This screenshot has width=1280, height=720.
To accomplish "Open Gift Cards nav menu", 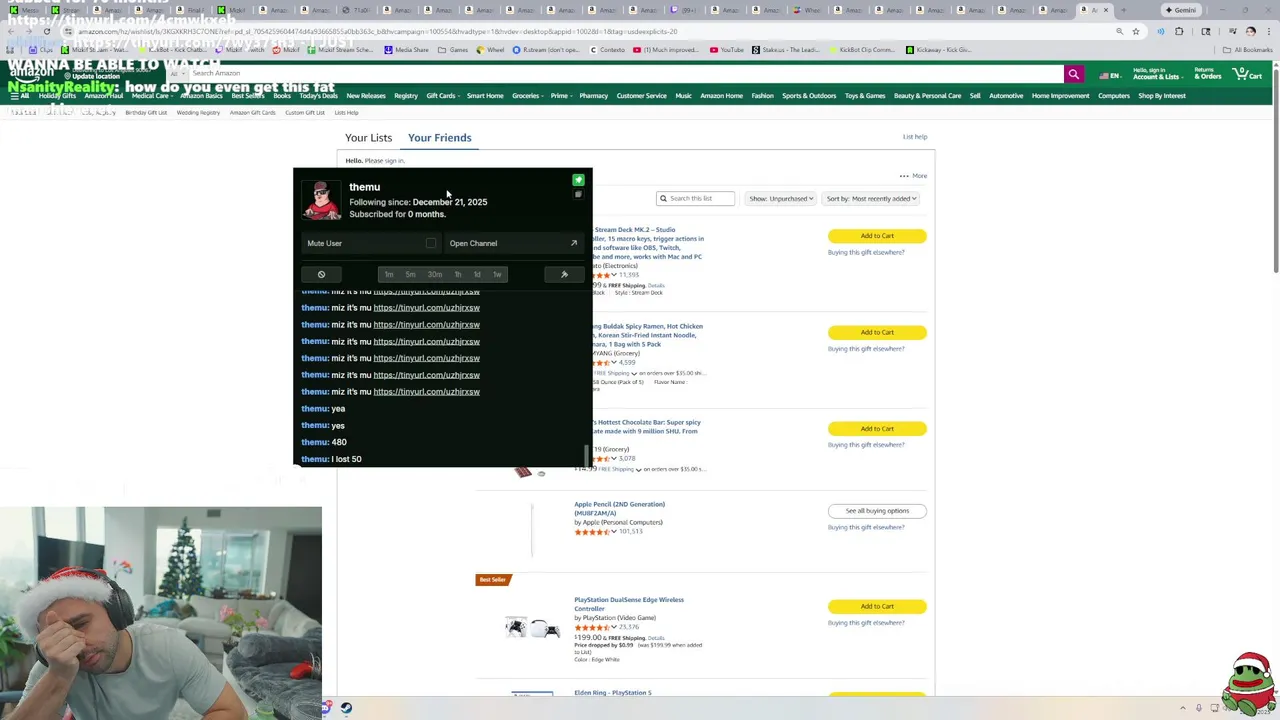I will tap(443, 96).
